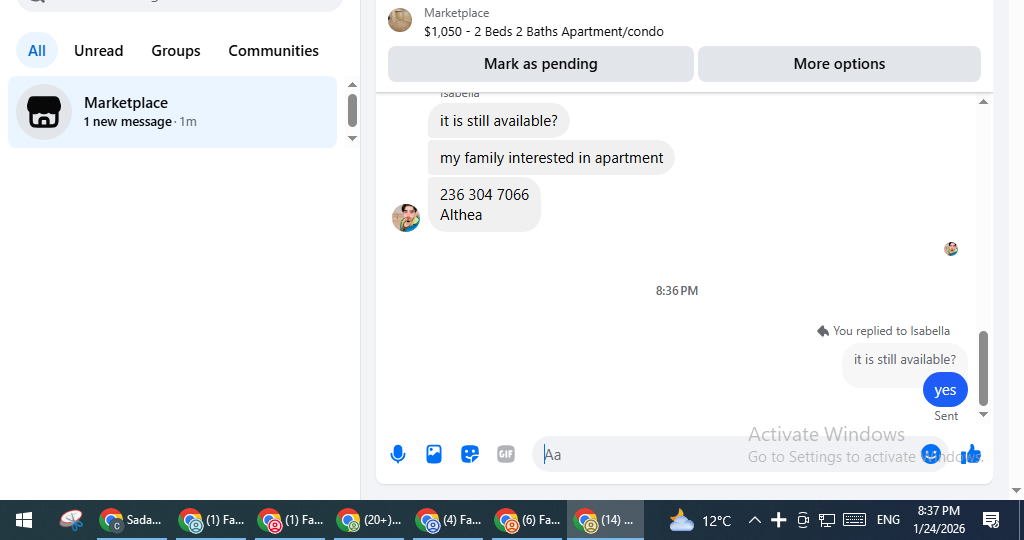Open the Marketplace conversation in chat list
The image size is (1024, 540).
click(x=172, y=112)
